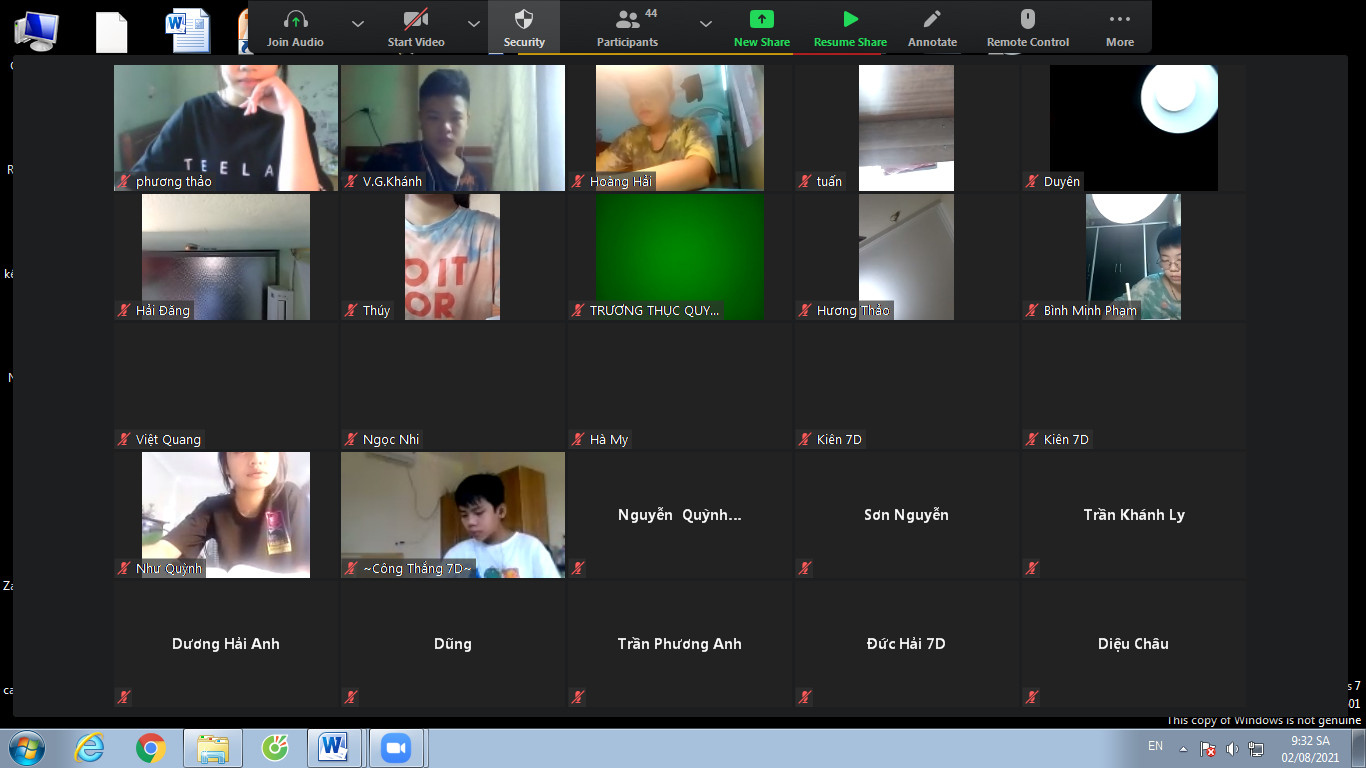Click the Windows Start button
The image size is (1366, 768).
click(27, 747)
